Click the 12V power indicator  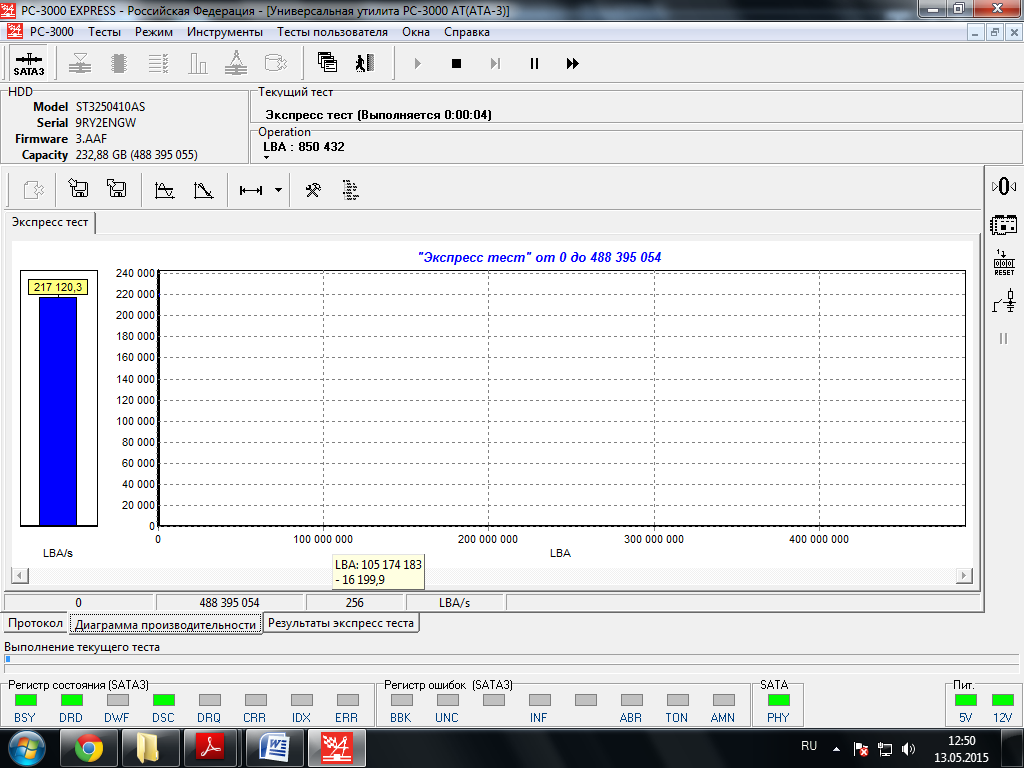1002,700
